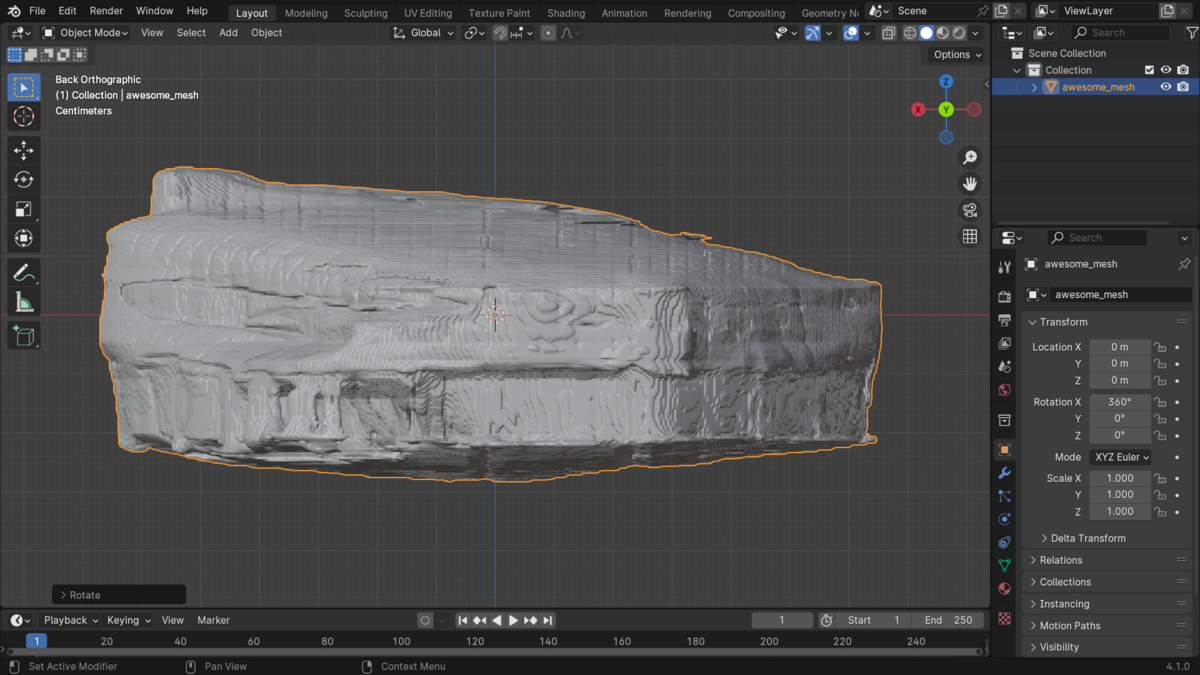This screenshot has width=1200, height=675.
Task: Open the File menu
Action: [x=37, y=11]
